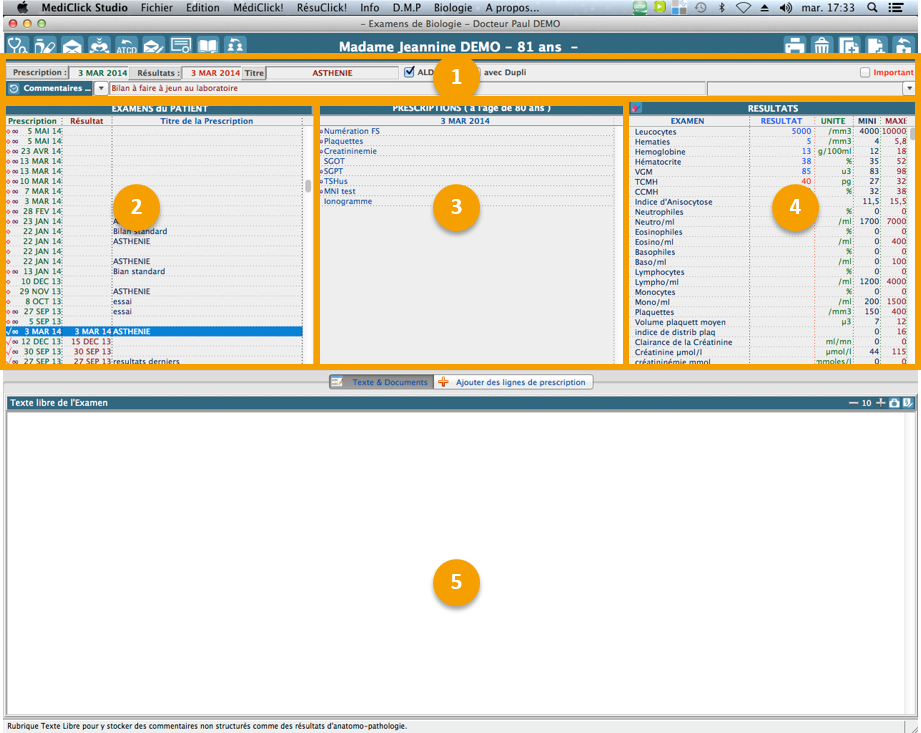921x733 pixels.
Task: Open the Biologie menu
Action: click(453, 7)
